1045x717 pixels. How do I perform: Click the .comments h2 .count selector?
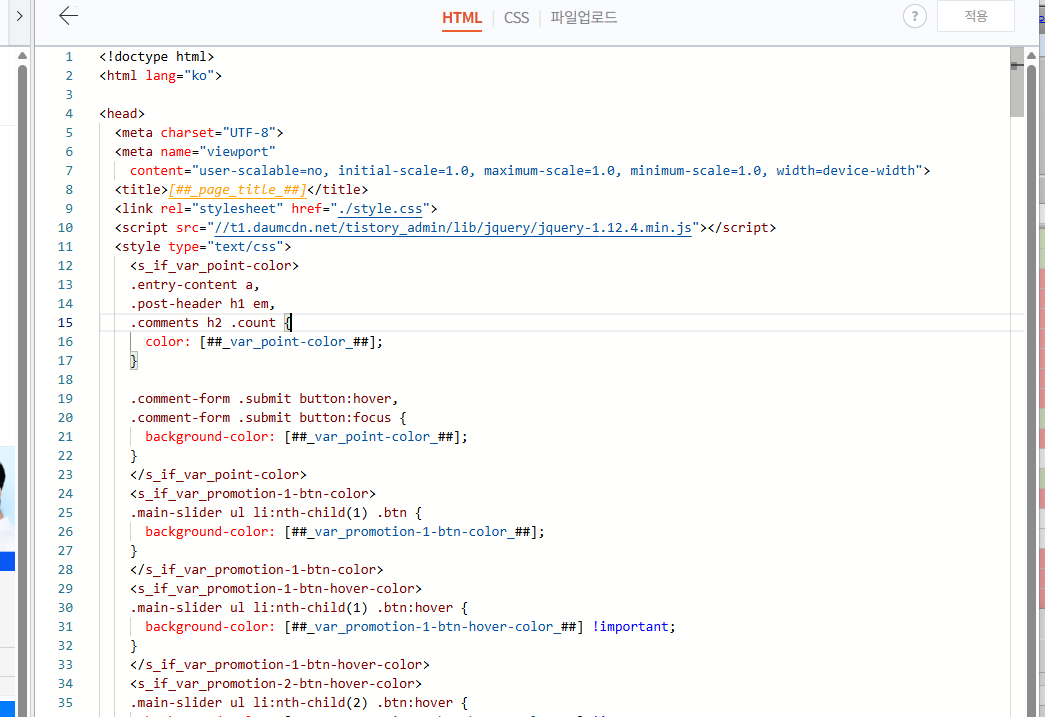point(203,323)
